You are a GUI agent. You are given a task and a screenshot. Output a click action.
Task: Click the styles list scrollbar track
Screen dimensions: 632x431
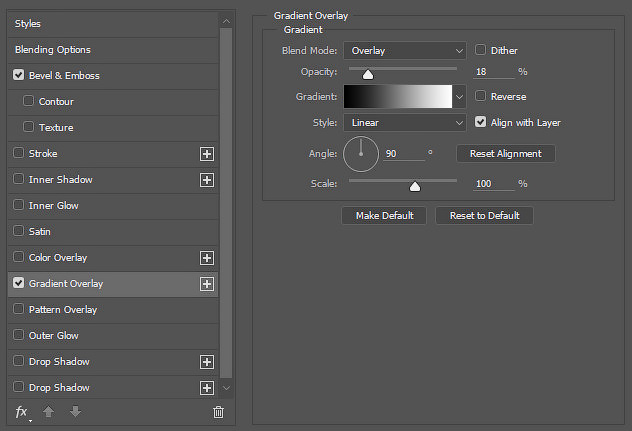(x=226, y=203)
